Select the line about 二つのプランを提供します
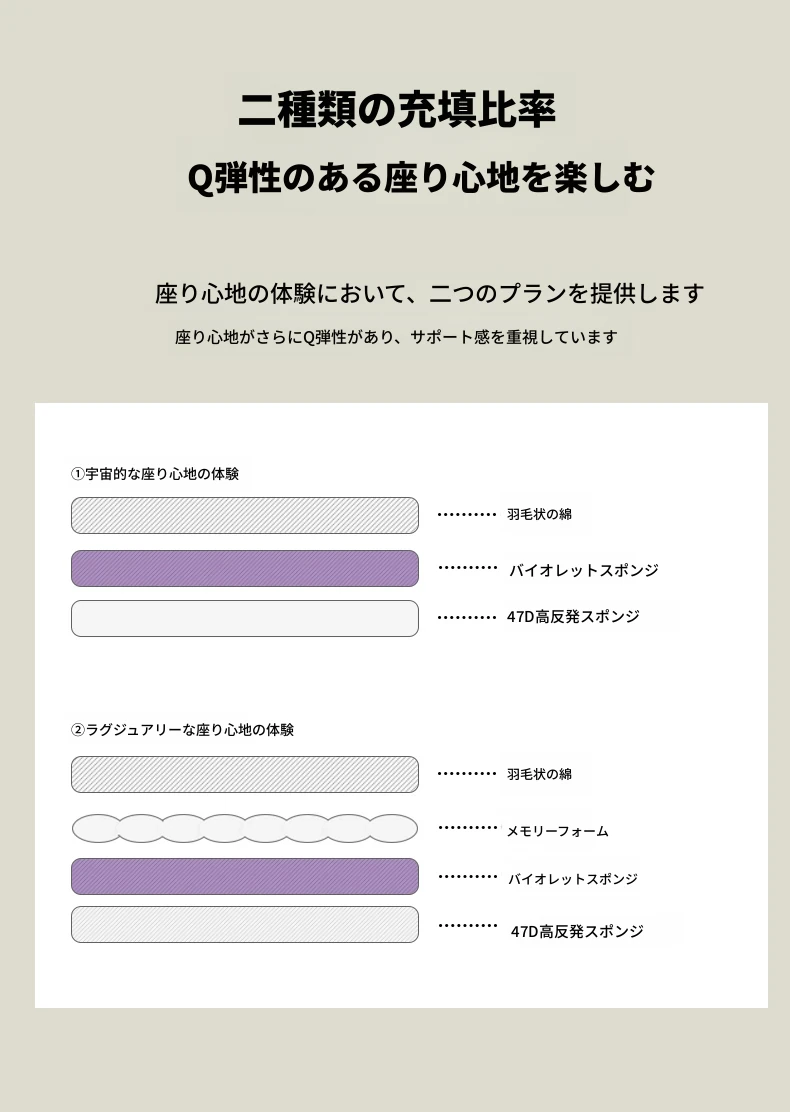 pyautogui.click(x=429, y=293)
